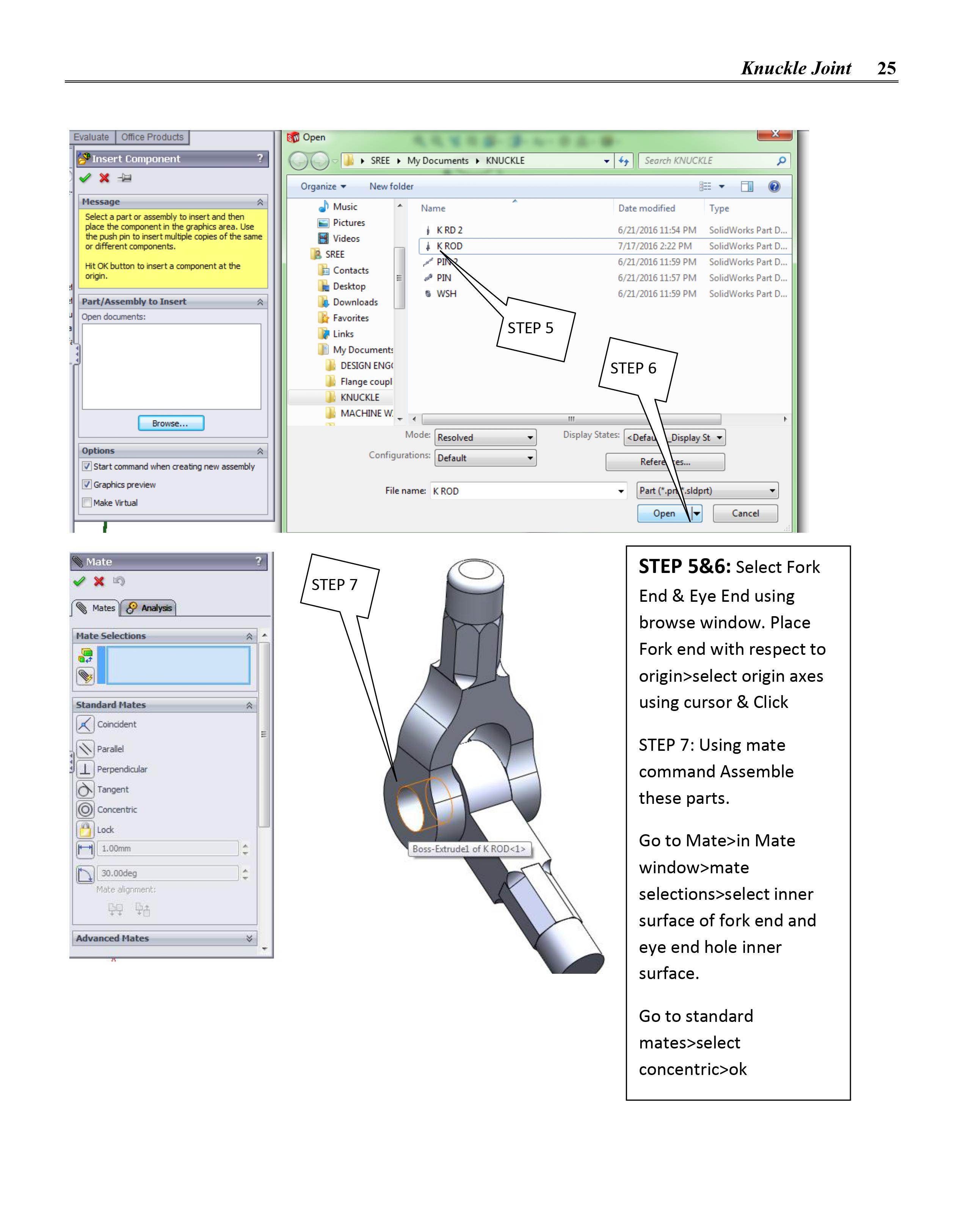The height and width of the screenshot is (1232, 963).
Task: Select the K ROD file in list
Action: (x=450, y=246)
